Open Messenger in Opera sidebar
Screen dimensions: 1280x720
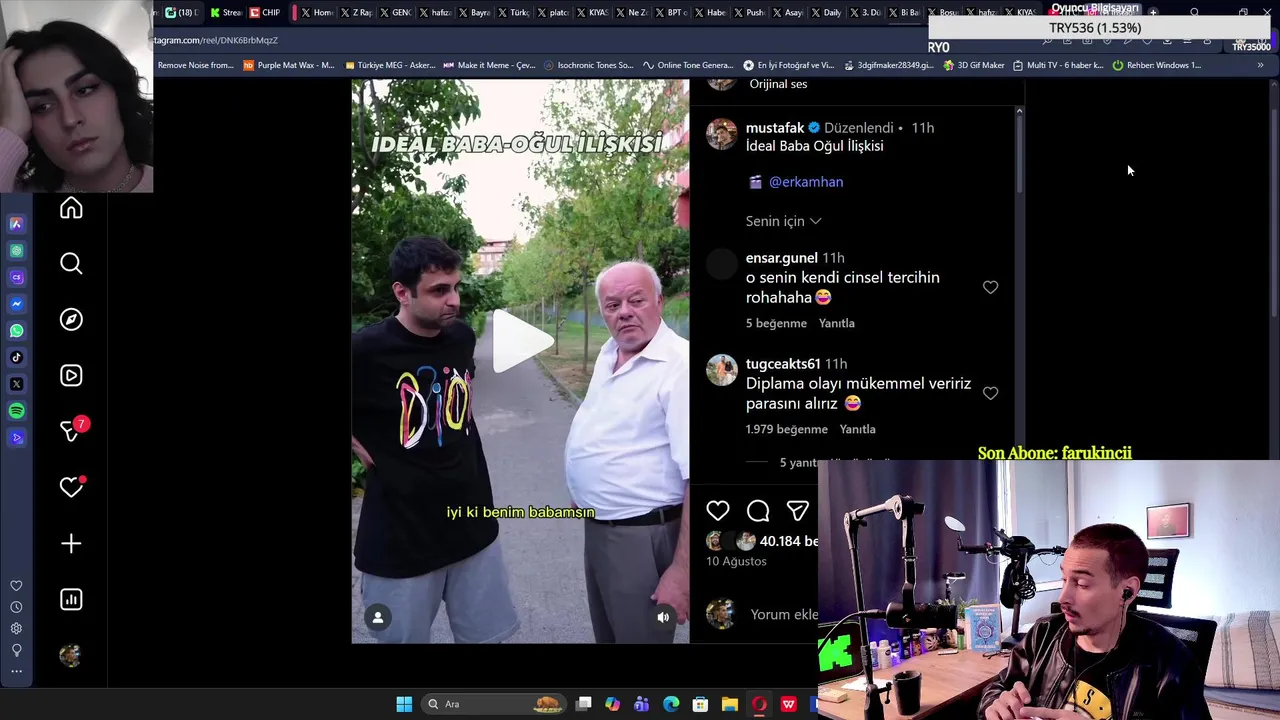pos(16,304)
